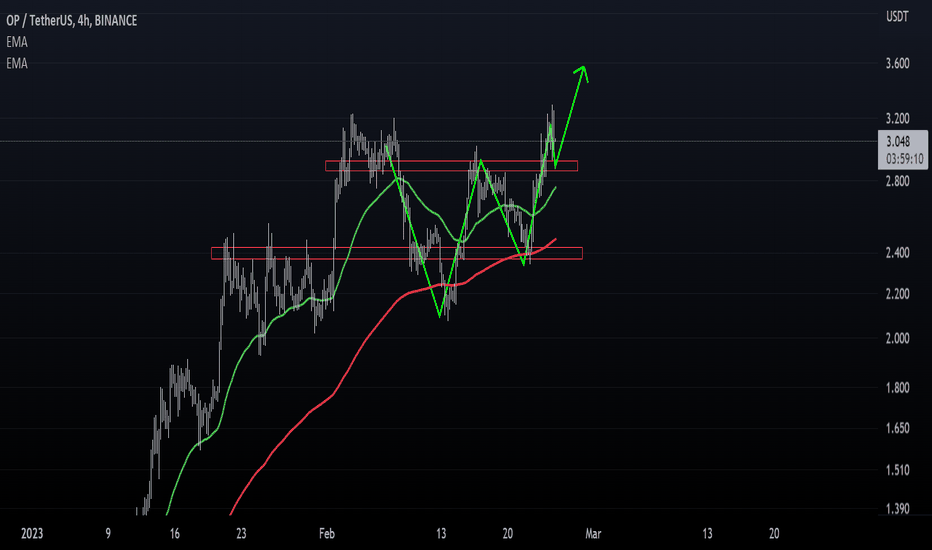Click the USDT currency label
This screenshot has width=932, height=550.
coord(897,17)
